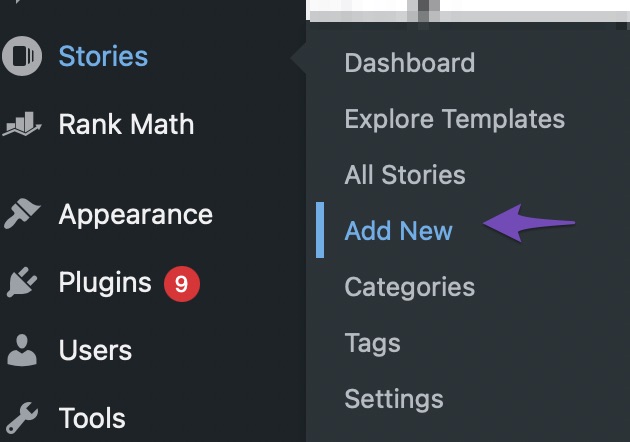Click the Stories circular icon
630x442 pixels.
point(22,56)
